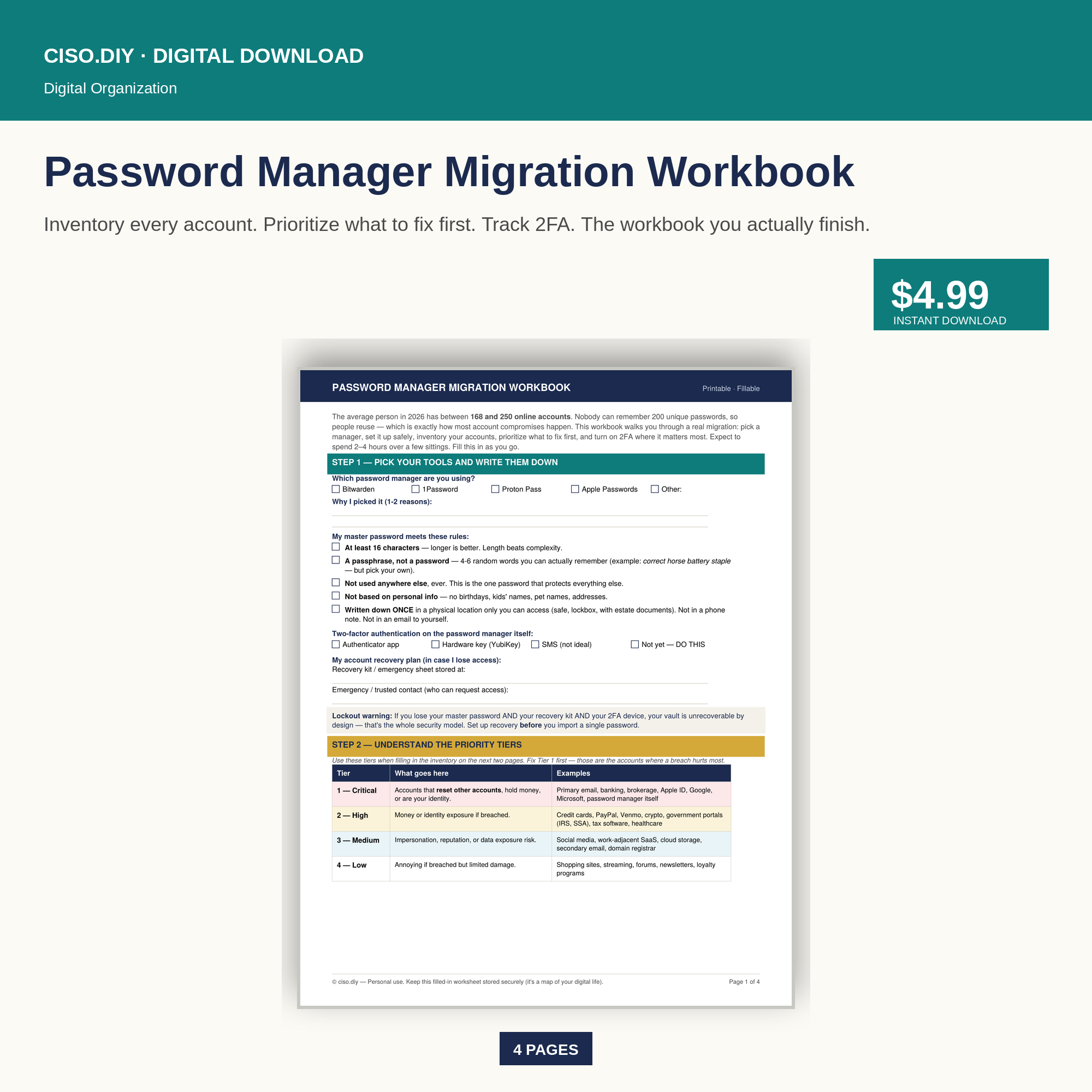Image resolution: width=1092 pixels, height=1092 pixels.
Task: Click the CISO.DIY · DIGITAL DOWNLOAD header
Action: [x=204, y=56]
